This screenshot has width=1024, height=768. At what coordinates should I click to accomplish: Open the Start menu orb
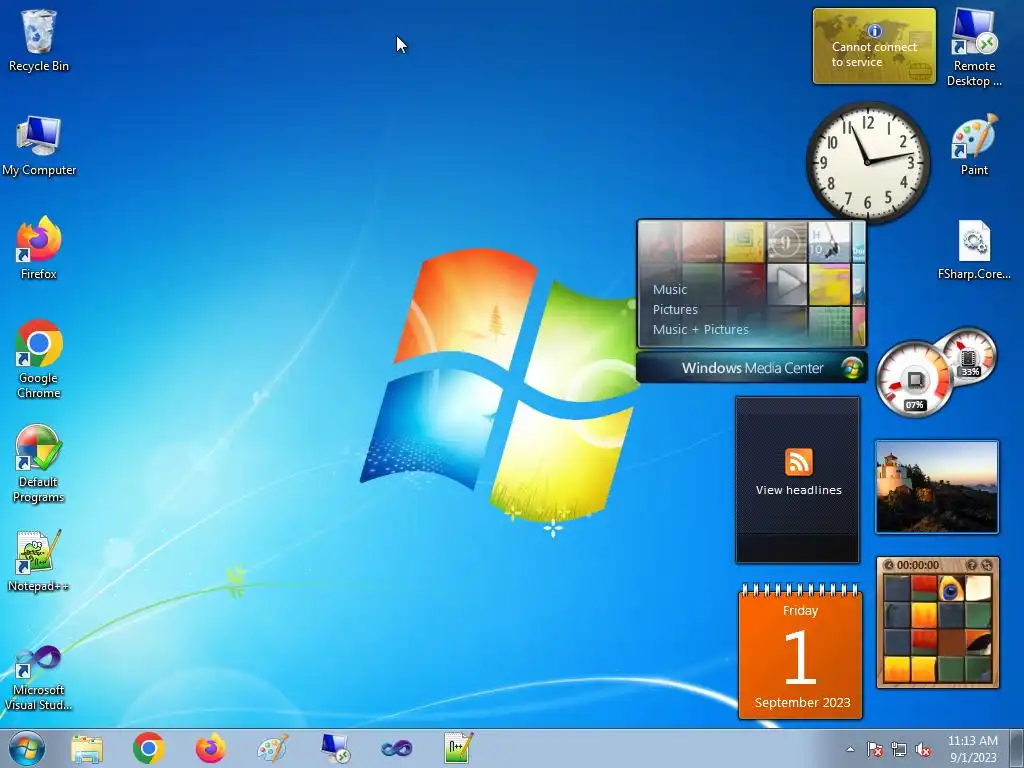pos(27,748)
